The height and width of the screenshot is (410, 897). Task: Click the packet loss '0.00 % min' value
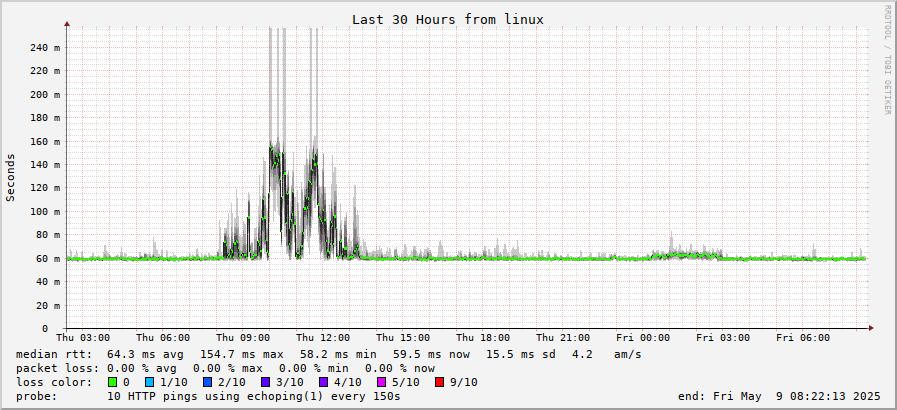coord(314,368)
